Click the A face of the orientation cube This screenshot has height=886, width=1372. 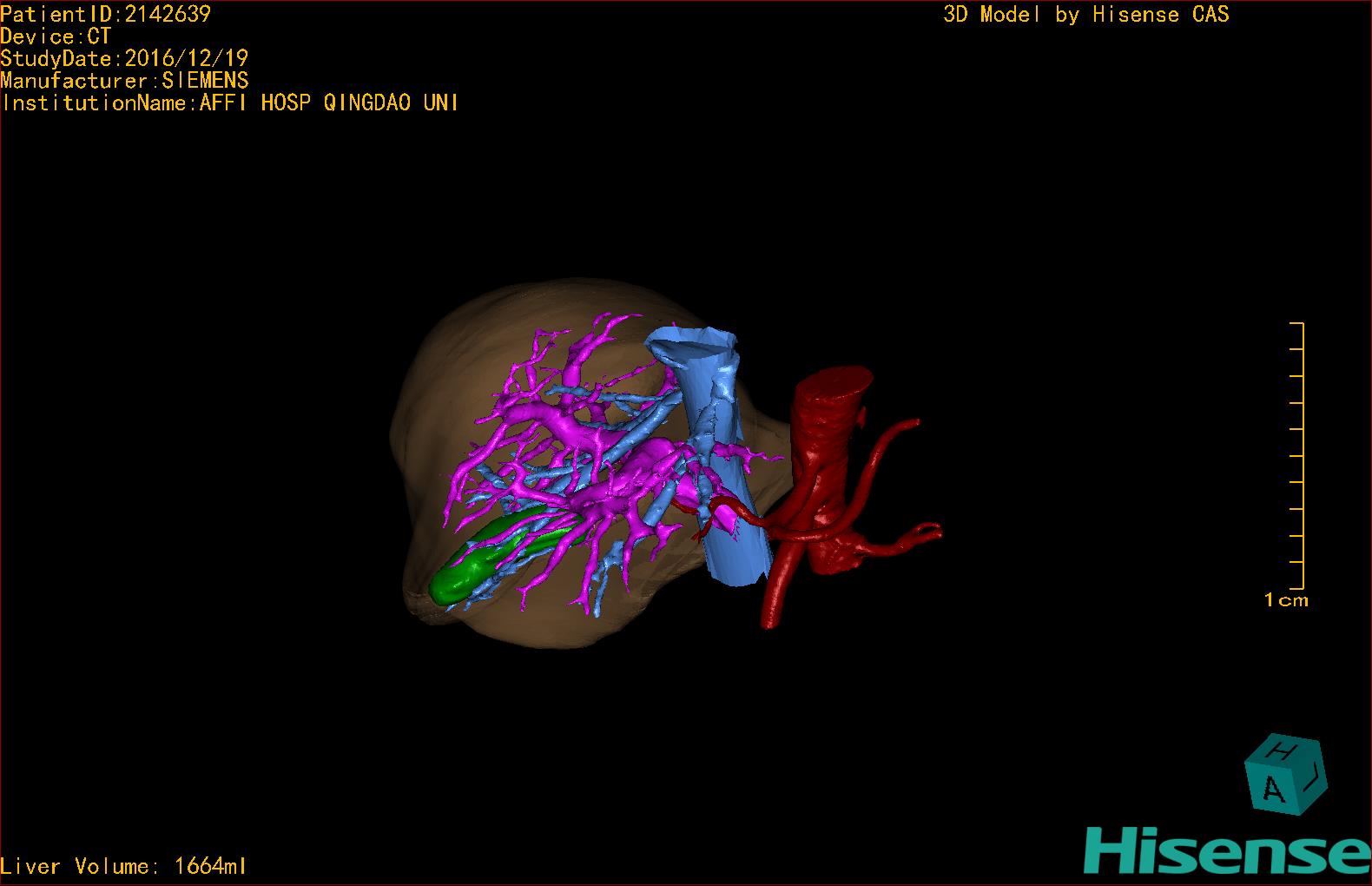pos(1272,788)
